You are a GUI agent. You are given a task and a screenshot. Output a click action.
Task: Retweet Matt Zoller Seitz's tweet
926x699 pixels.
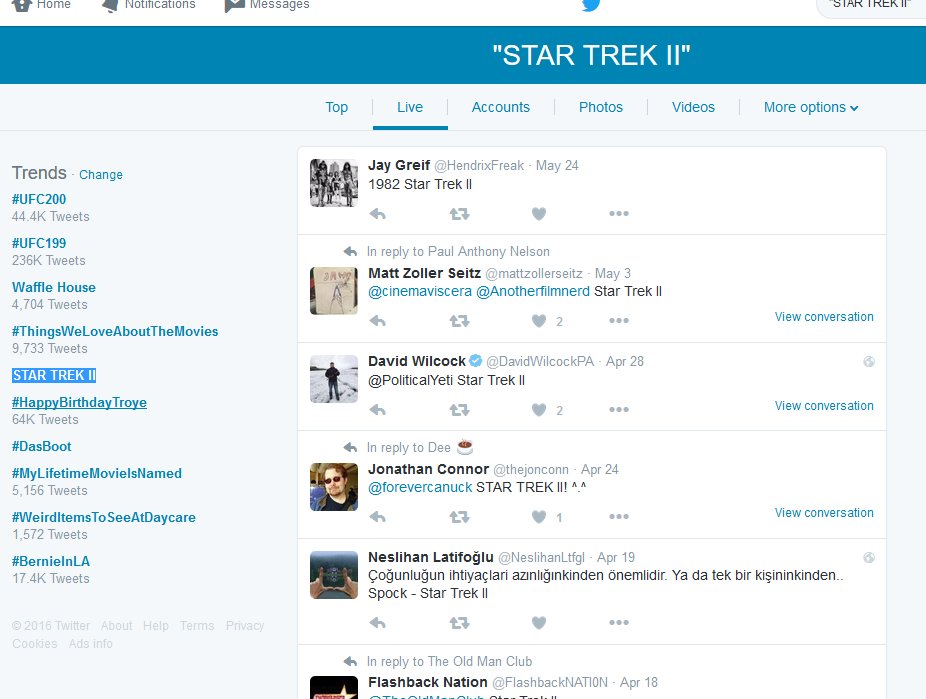tap(459, 321)
